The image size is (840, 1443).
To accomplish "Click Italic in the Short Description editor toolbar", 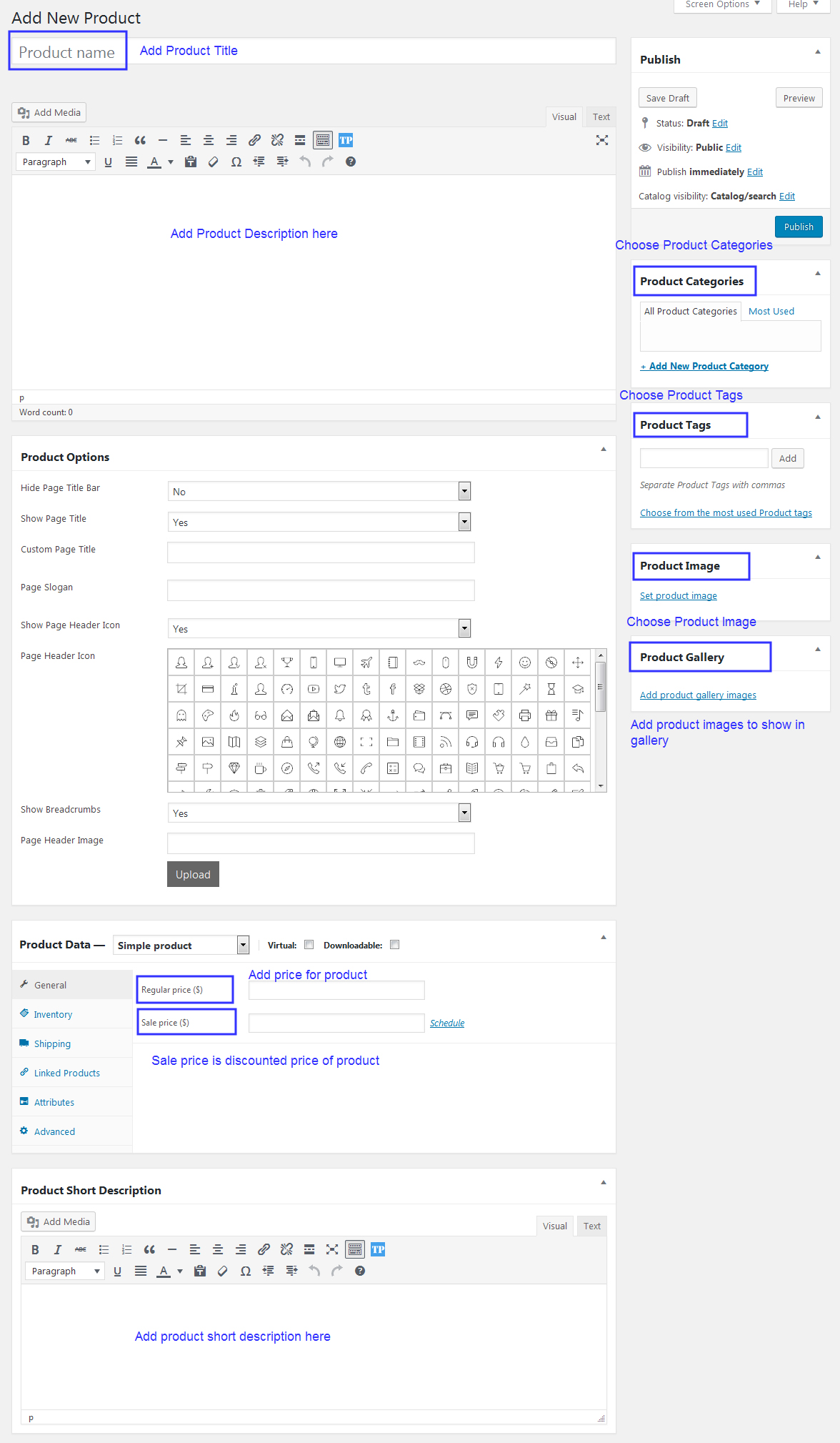I will click(x=58, y=1250).
